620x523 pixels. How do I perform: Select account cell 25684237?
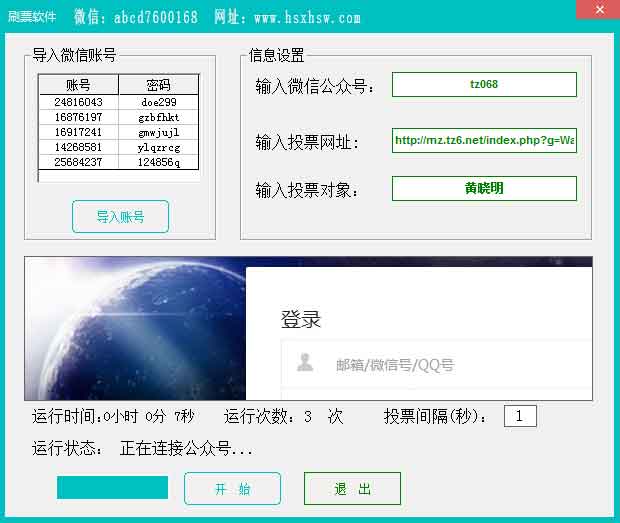[x=78, y=162]
